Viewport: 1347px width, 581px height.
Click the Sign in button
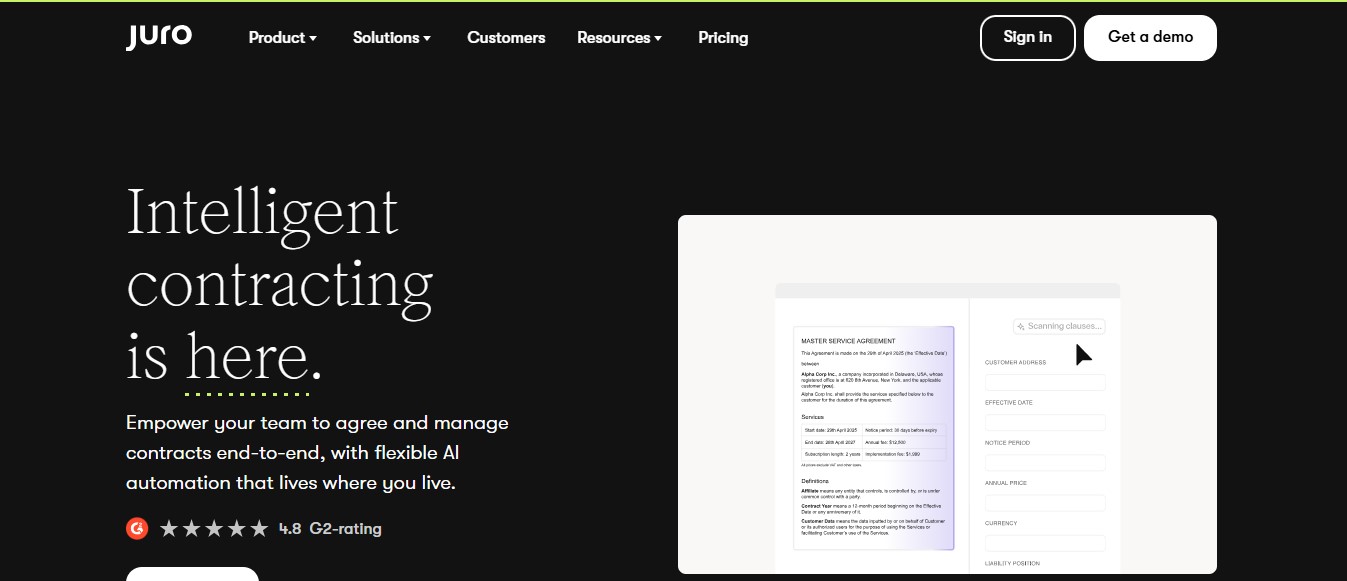pos(1027,38)
